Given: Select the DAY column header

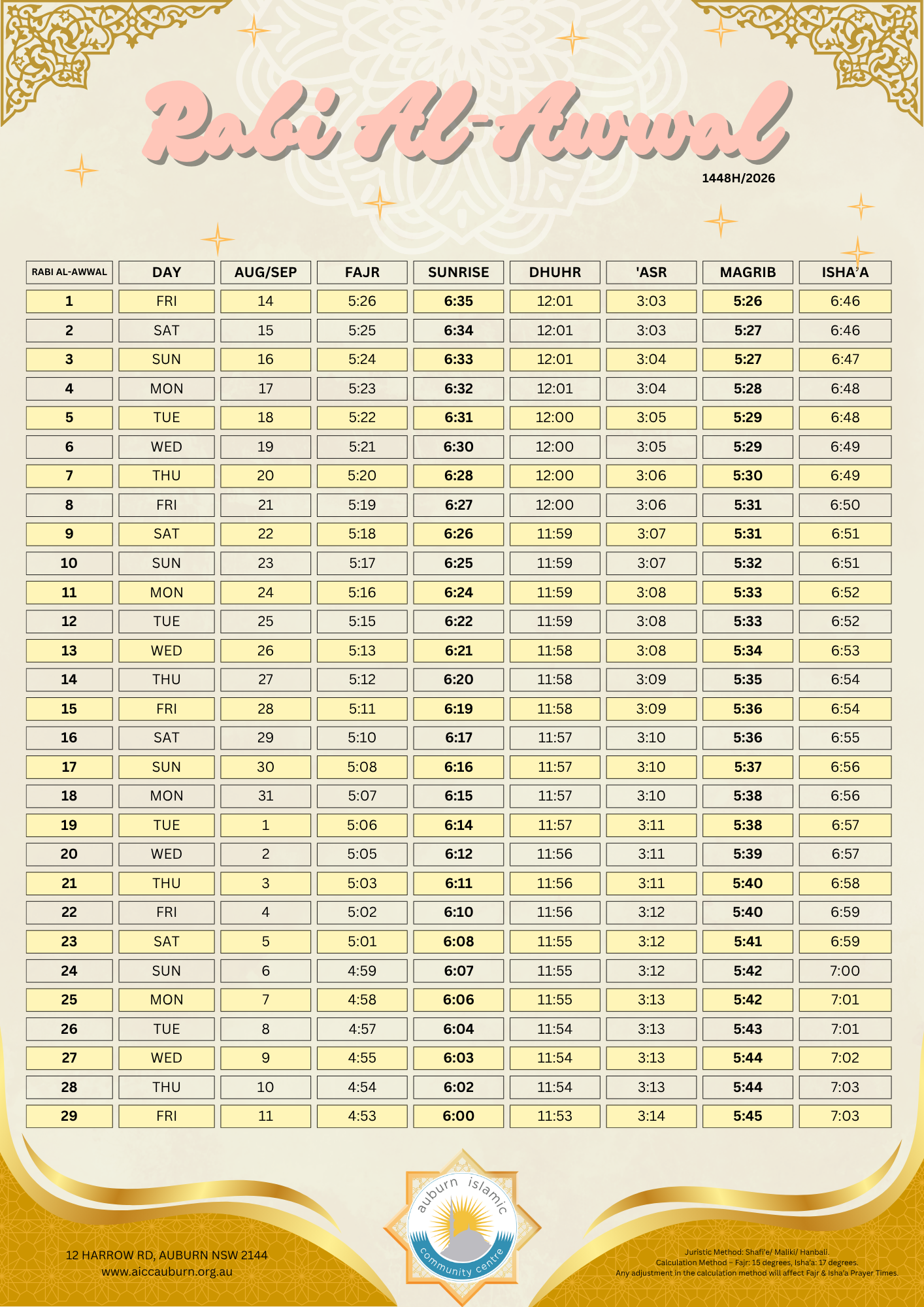Looking at the screenshot, I should point(167,273).
